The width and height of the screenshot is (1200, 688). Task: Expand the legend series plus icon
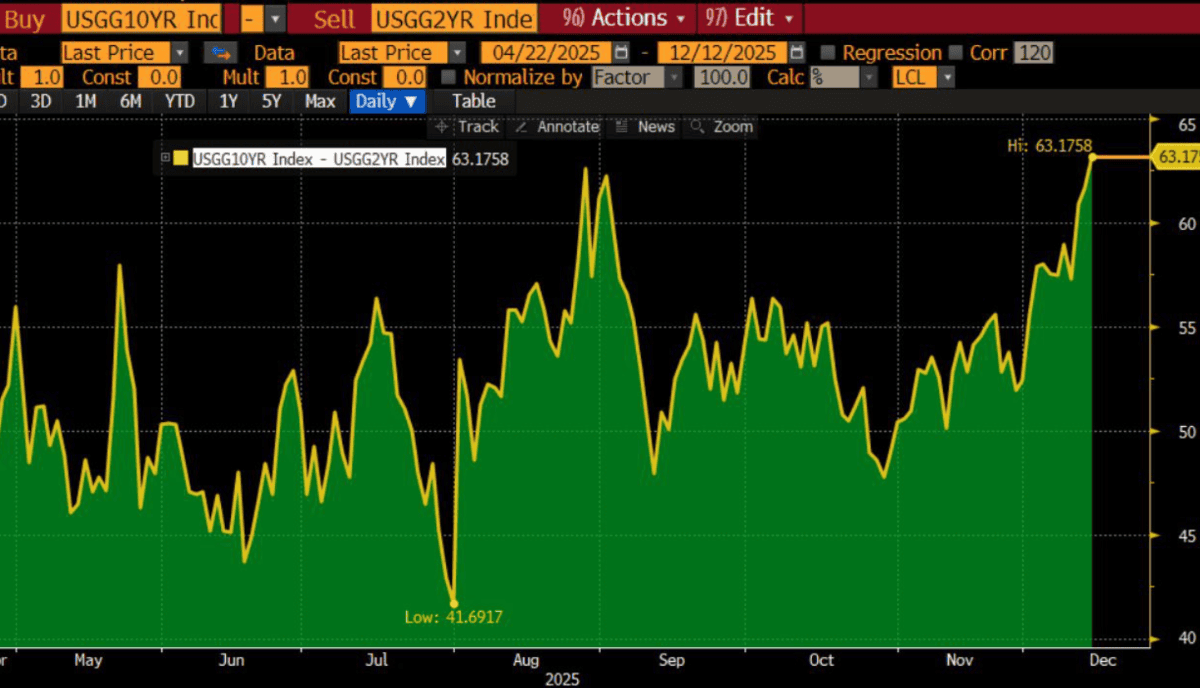166,158
